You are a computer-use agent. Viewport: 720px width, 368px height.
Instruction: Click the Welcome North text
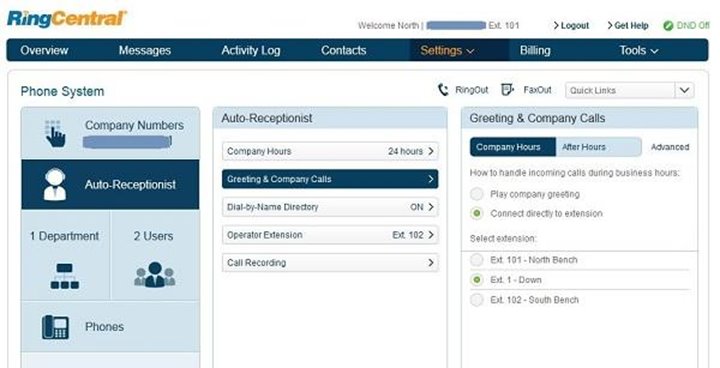click(x=388, y=26)
